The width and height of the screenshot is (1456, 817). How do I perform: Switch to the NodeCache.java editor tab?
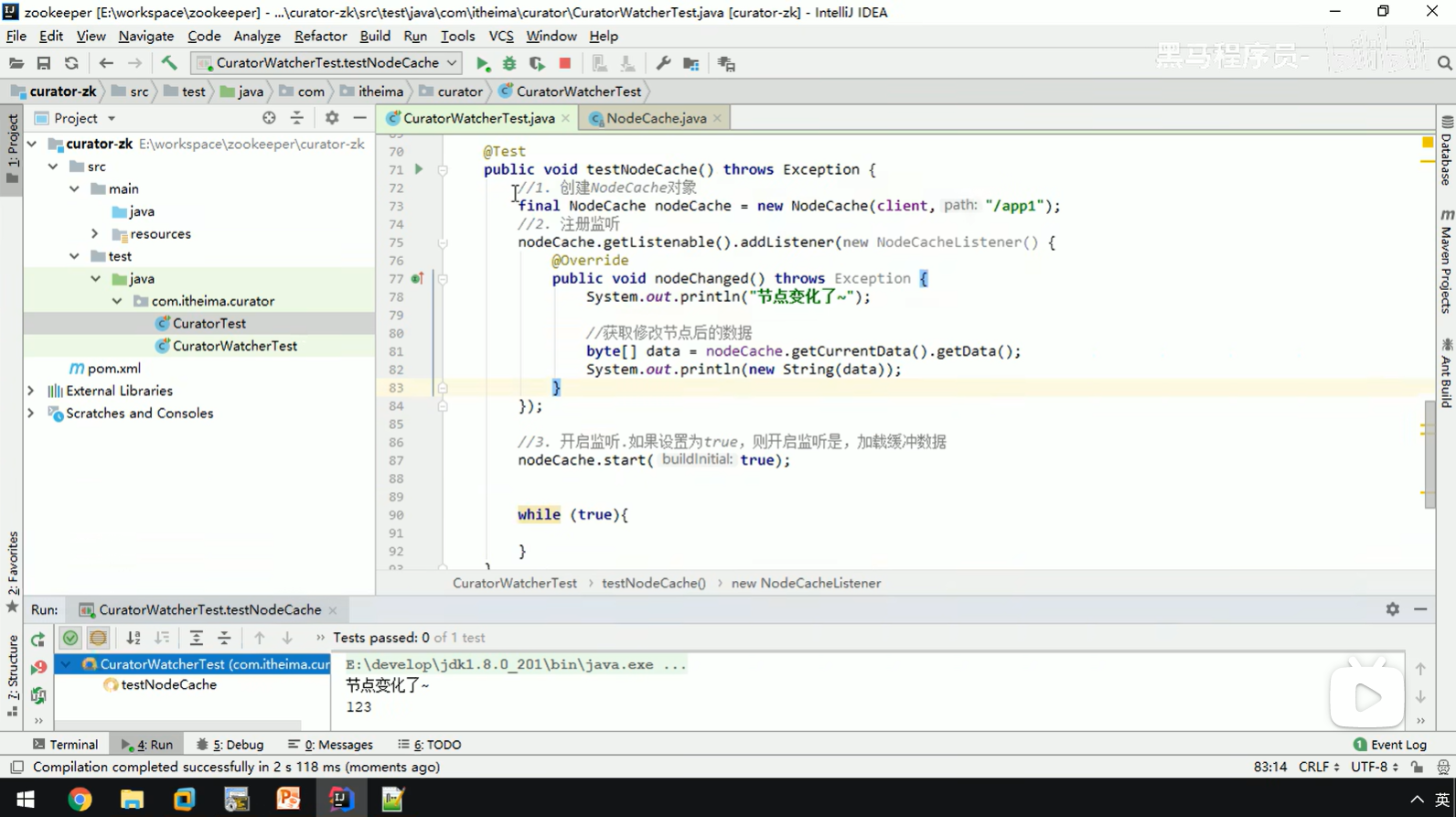655,118
